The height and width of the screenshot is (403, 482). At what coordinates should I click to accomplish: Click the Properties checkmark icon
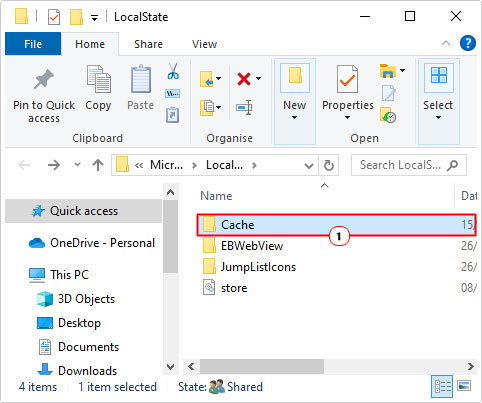tap(347, 79)
